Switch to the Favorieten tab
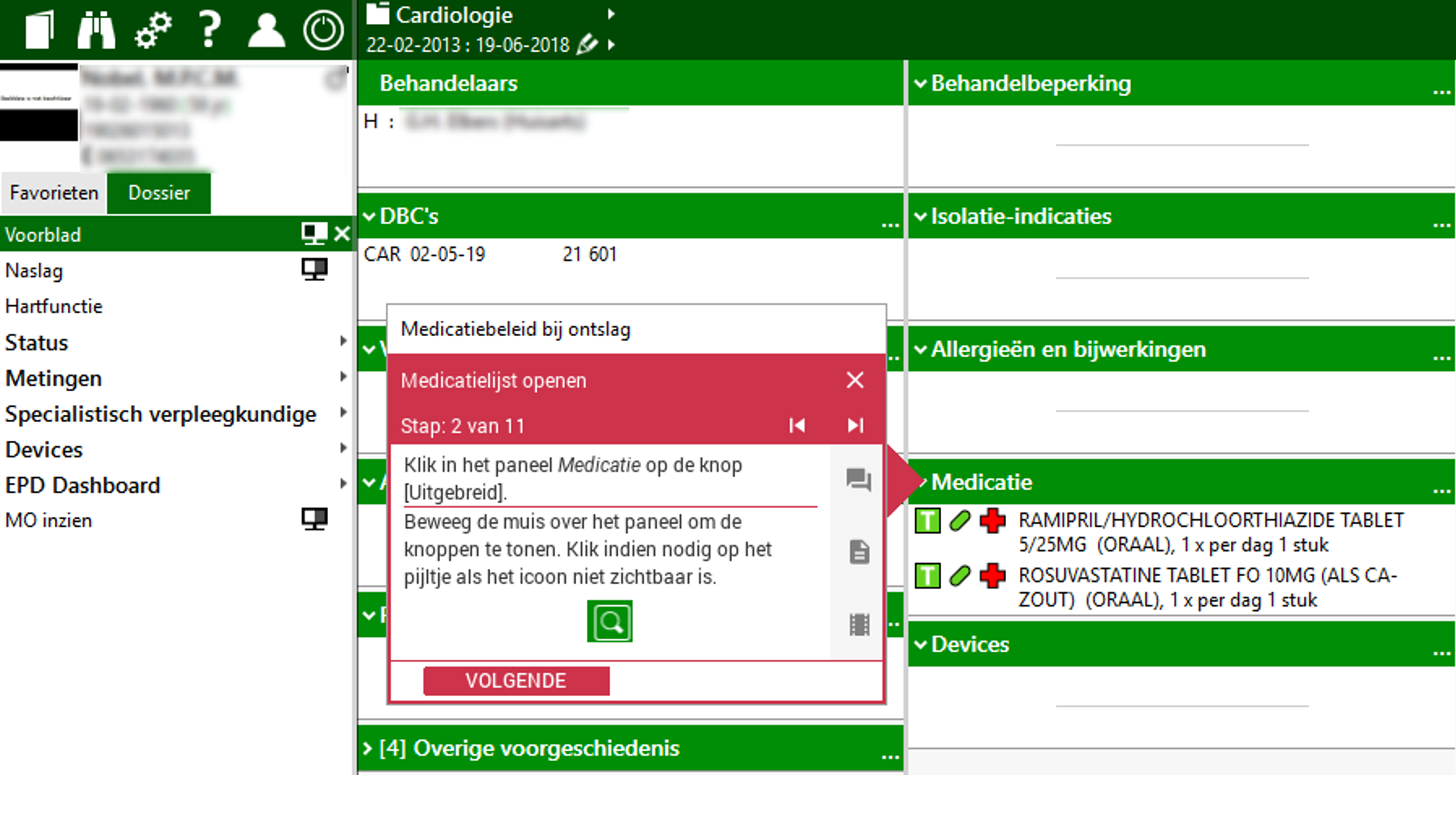1456x819 pixels. tap(54, 193)
